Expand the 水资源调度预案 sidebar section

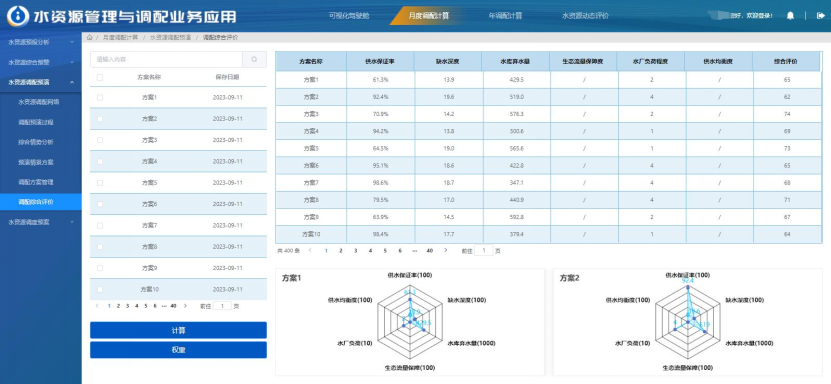point(41,222)
